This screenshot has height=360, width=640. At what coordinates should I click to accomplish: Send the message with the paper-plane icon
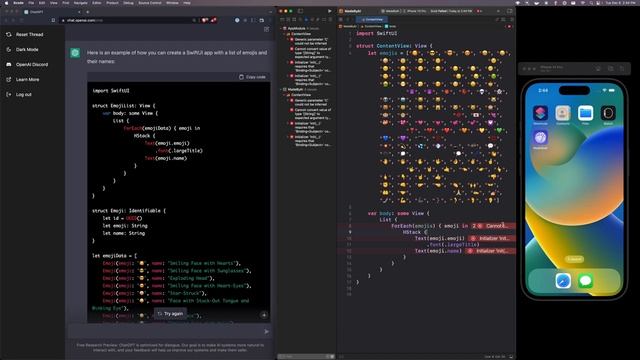[x=267, y=332]
